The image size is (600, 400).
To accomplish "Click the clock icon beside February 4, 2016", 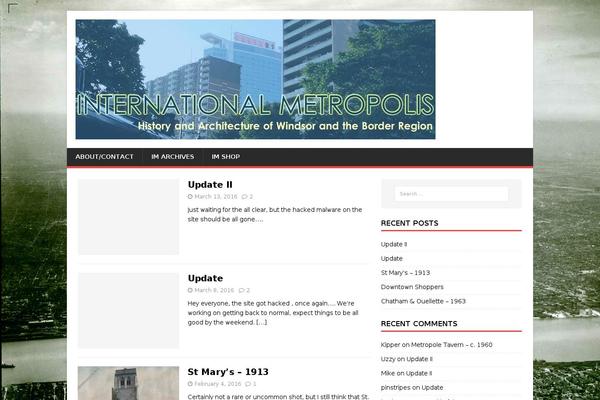I will [x=190, y=384].
